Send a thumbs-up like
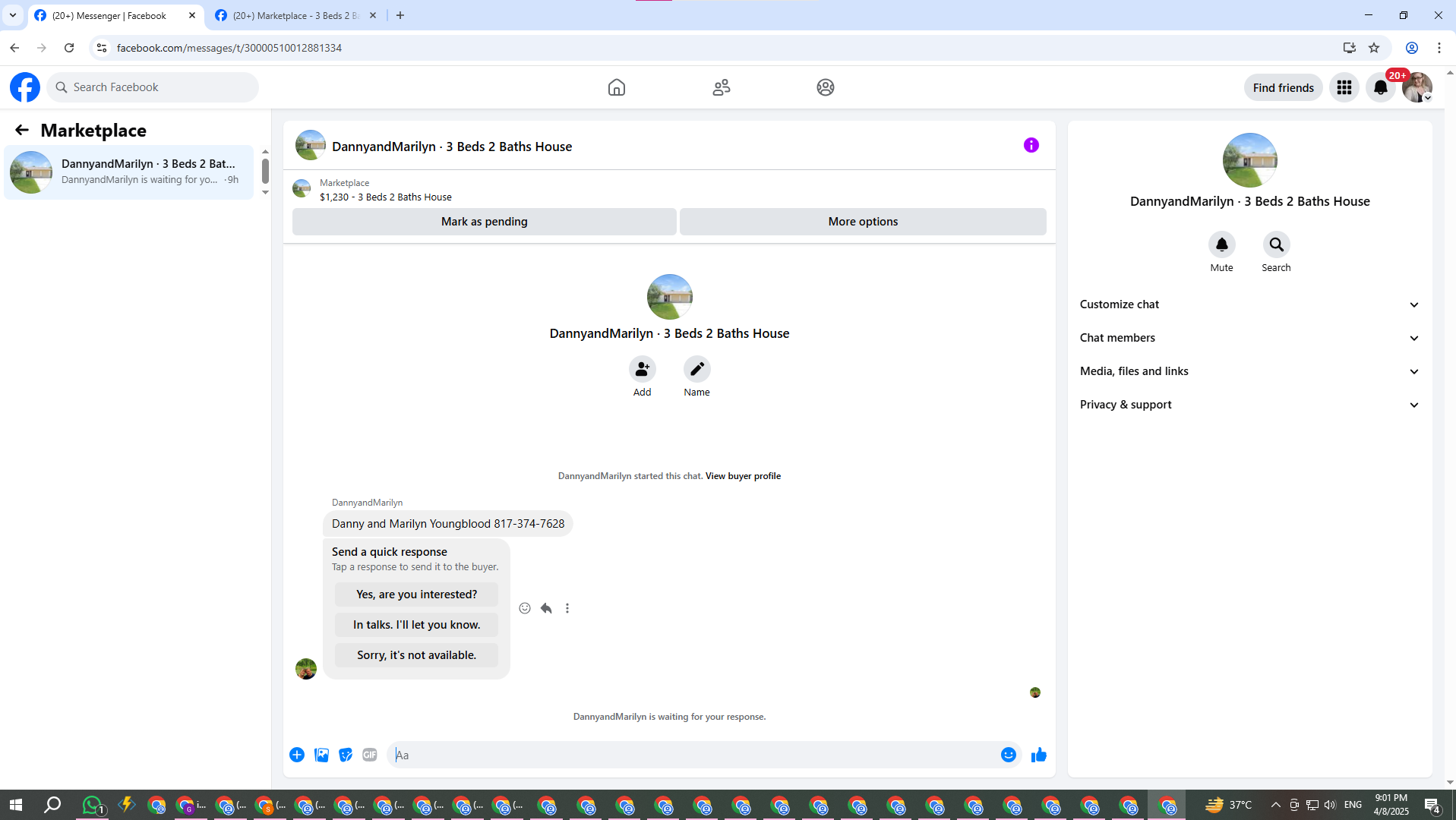 (1039, 755)
